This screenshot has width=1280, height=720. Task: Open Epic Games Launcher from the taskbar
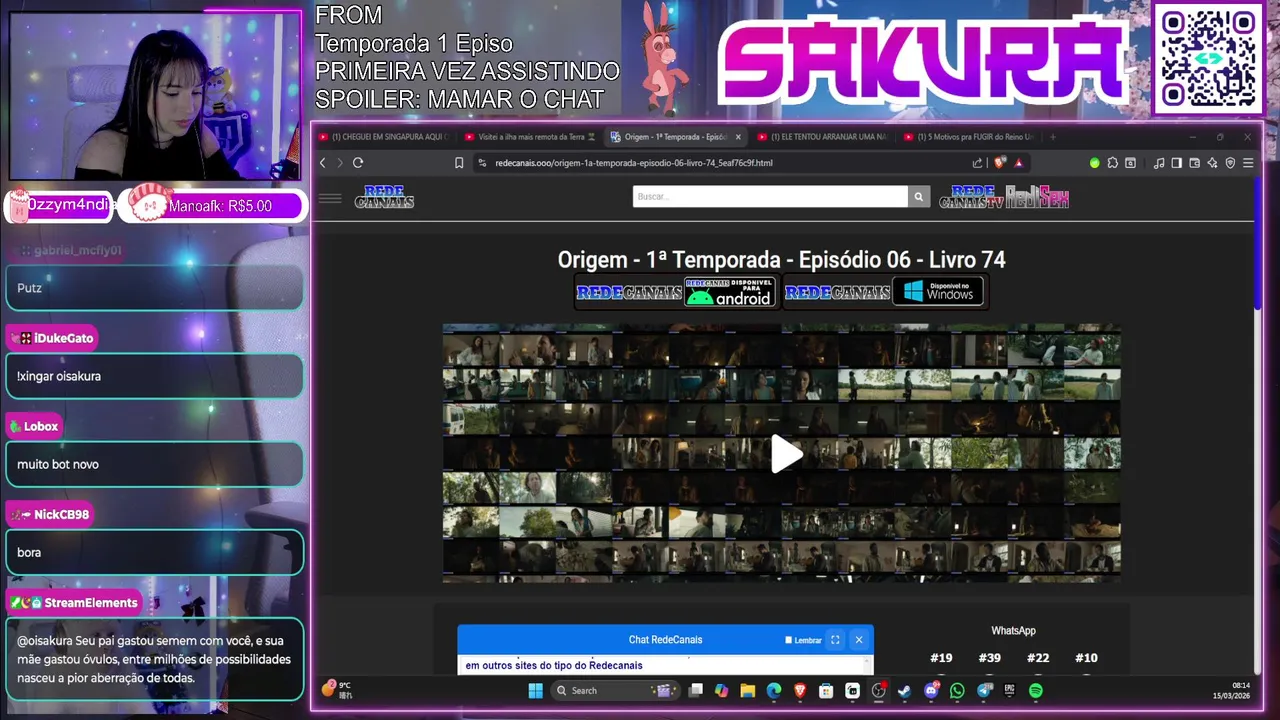[x=1010, y=690]
